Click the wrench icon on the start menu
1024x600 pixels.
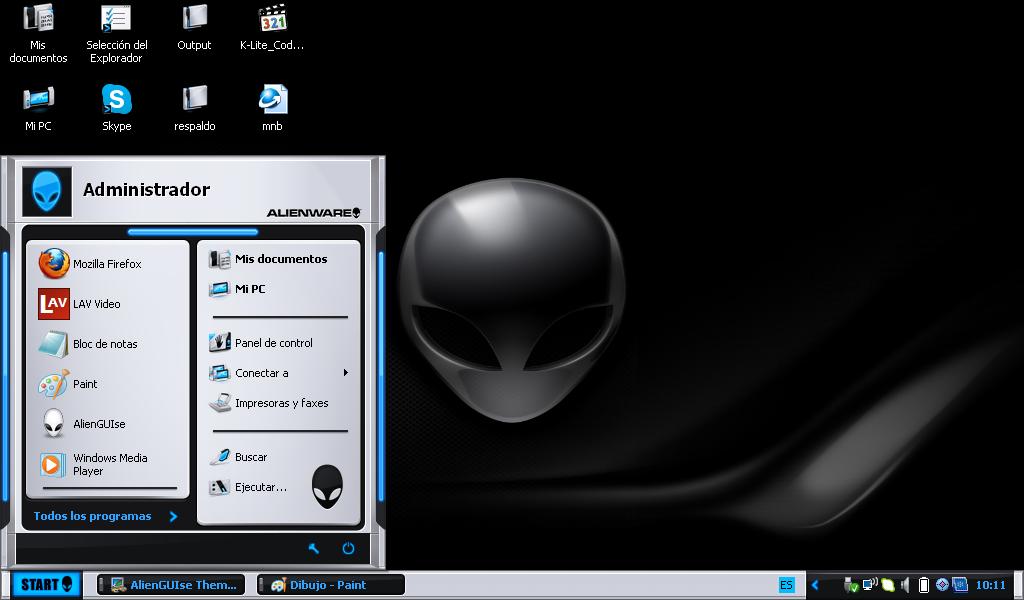(314, 548)
